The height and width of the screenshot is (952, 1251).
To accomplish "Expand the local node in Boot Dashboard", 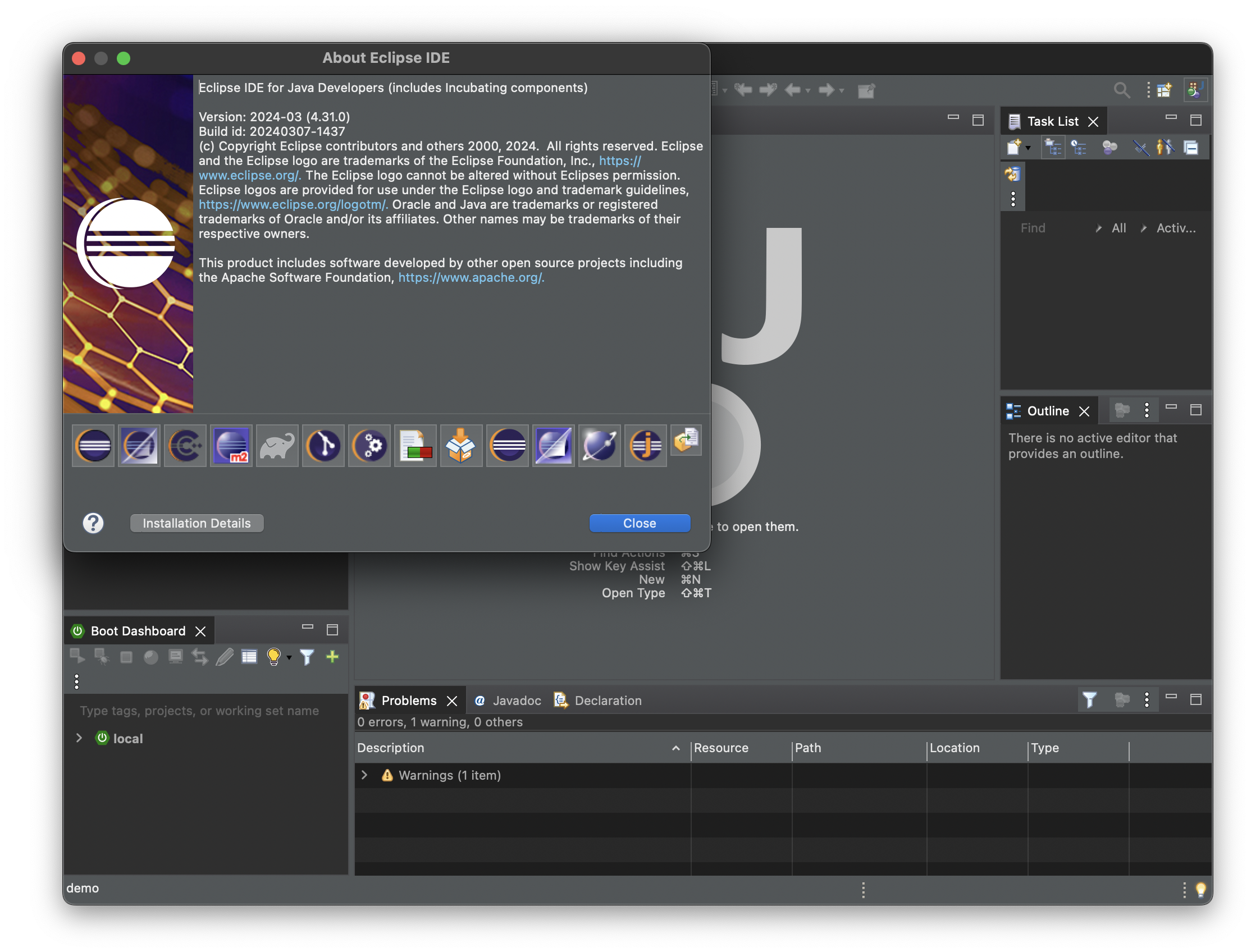I will (79, 738).
